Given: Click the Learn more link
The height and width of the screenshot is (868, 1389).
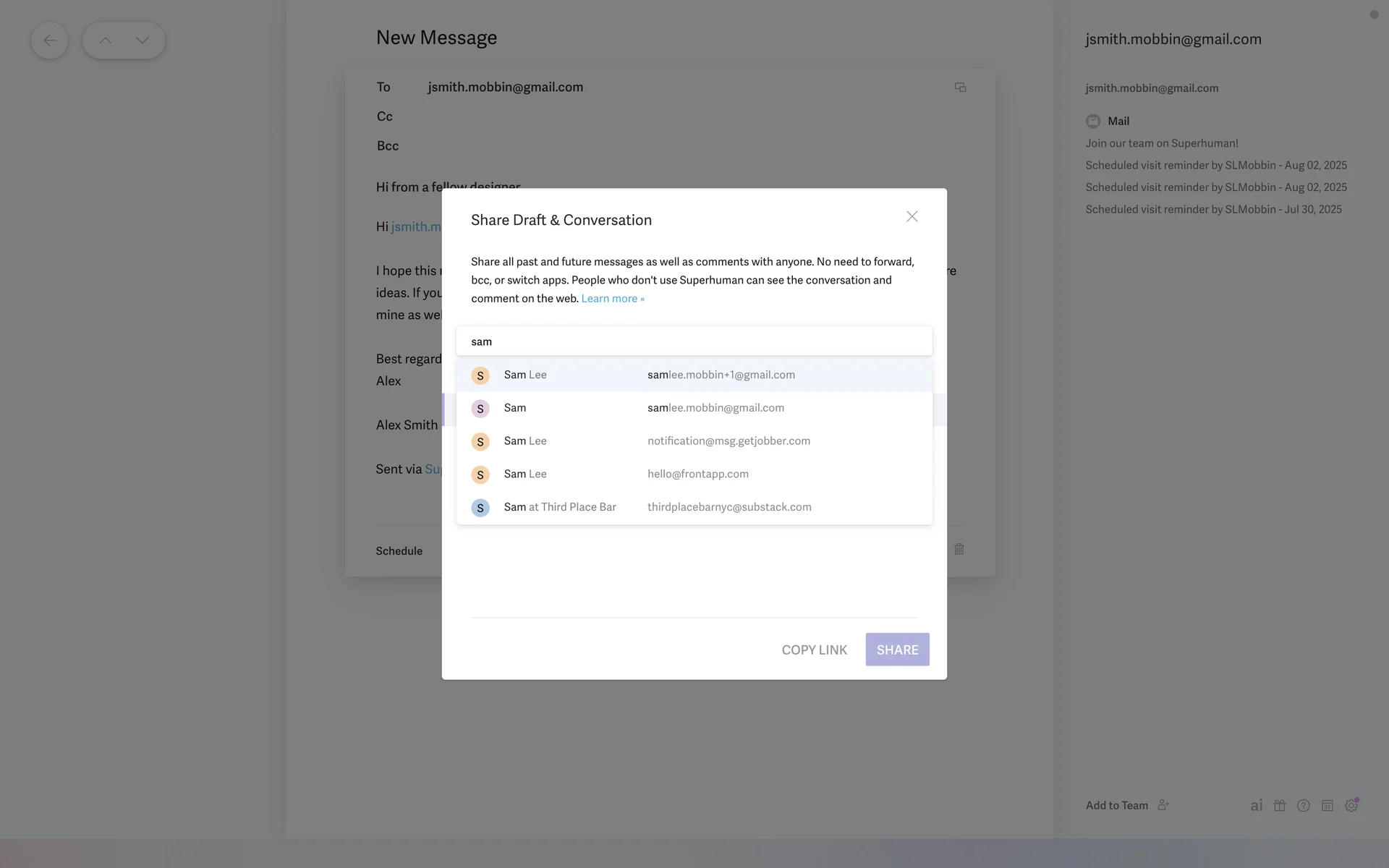Looking at the screenshot, I should click(612, 299).
